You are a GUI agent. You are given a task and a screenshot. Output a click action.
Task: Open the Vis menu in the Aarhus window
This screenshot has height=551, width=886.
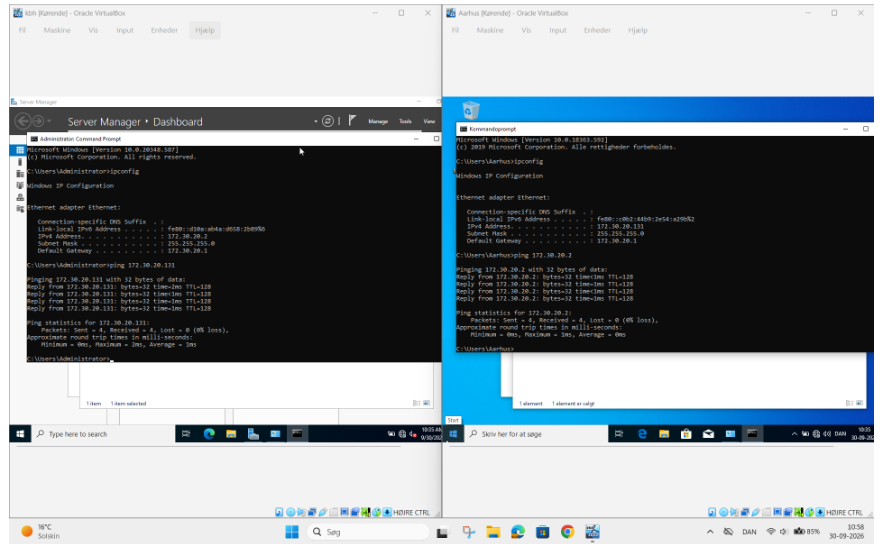(526, 31)
